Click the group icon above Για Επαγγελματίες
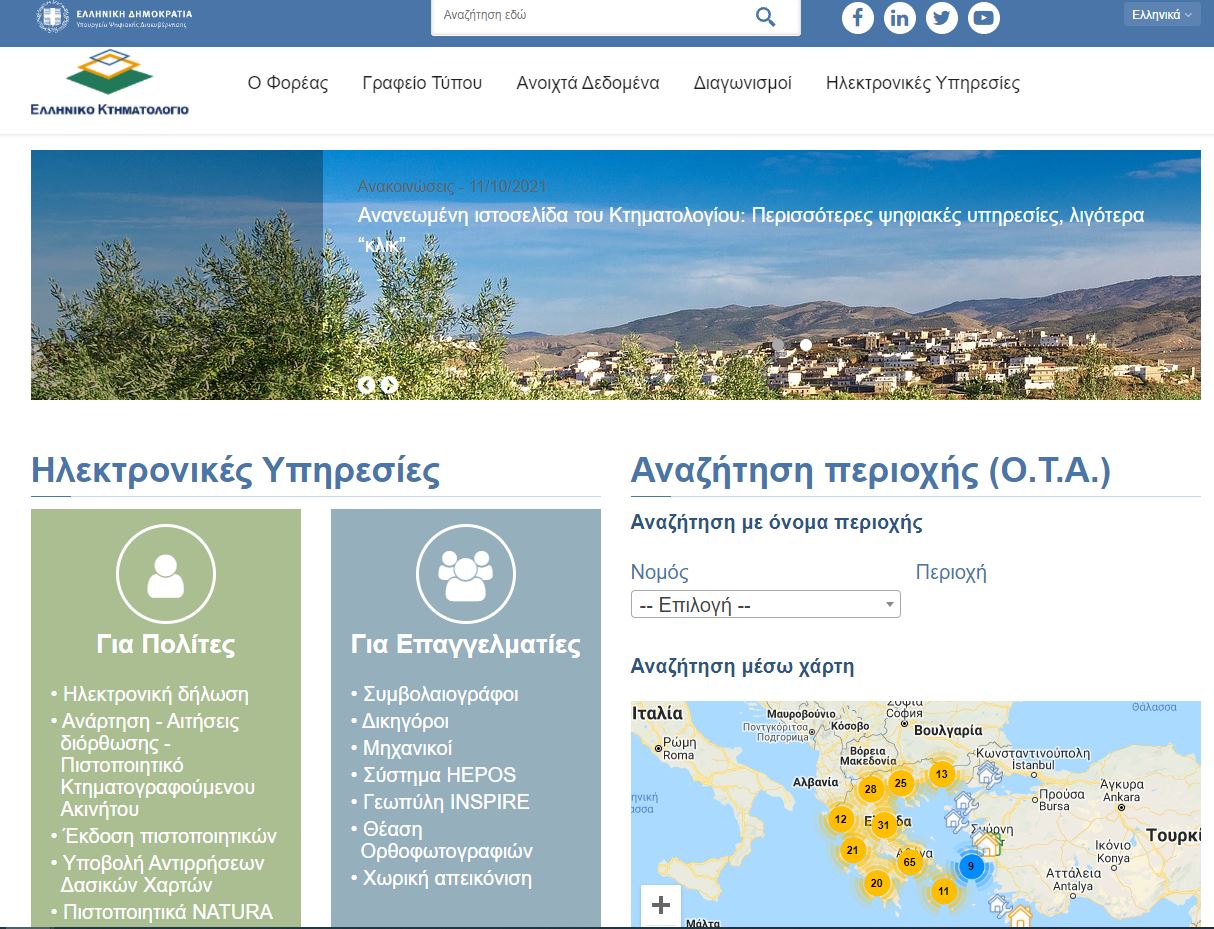The height and width of the screenshot is (929, 1214). pyautogui.click(x=465, y=573)
